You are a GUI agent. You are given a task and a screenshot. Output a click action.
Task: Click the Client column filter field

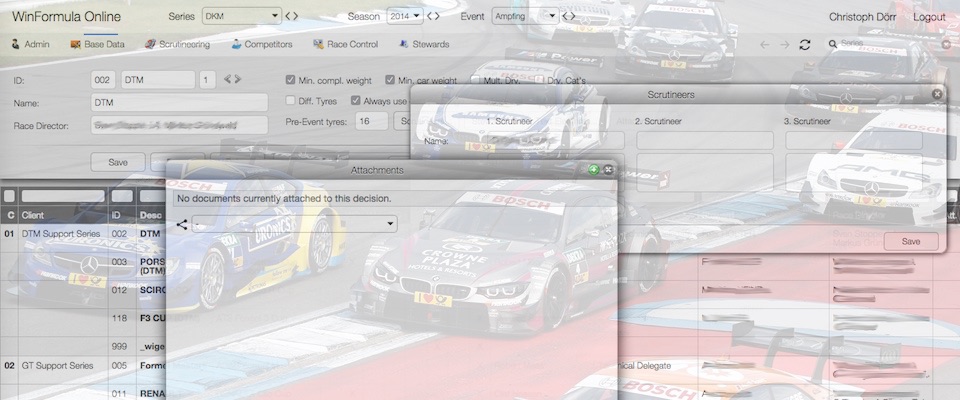pyautogui.click(x=62, y=196)
